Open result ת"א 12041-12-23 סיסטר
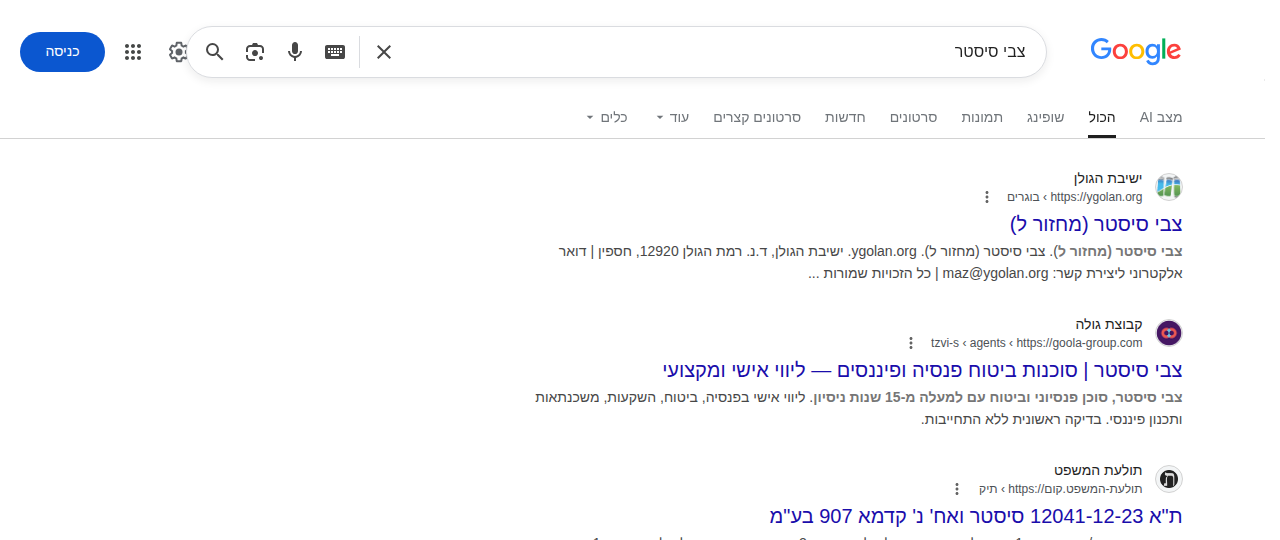 click(976, 516)
